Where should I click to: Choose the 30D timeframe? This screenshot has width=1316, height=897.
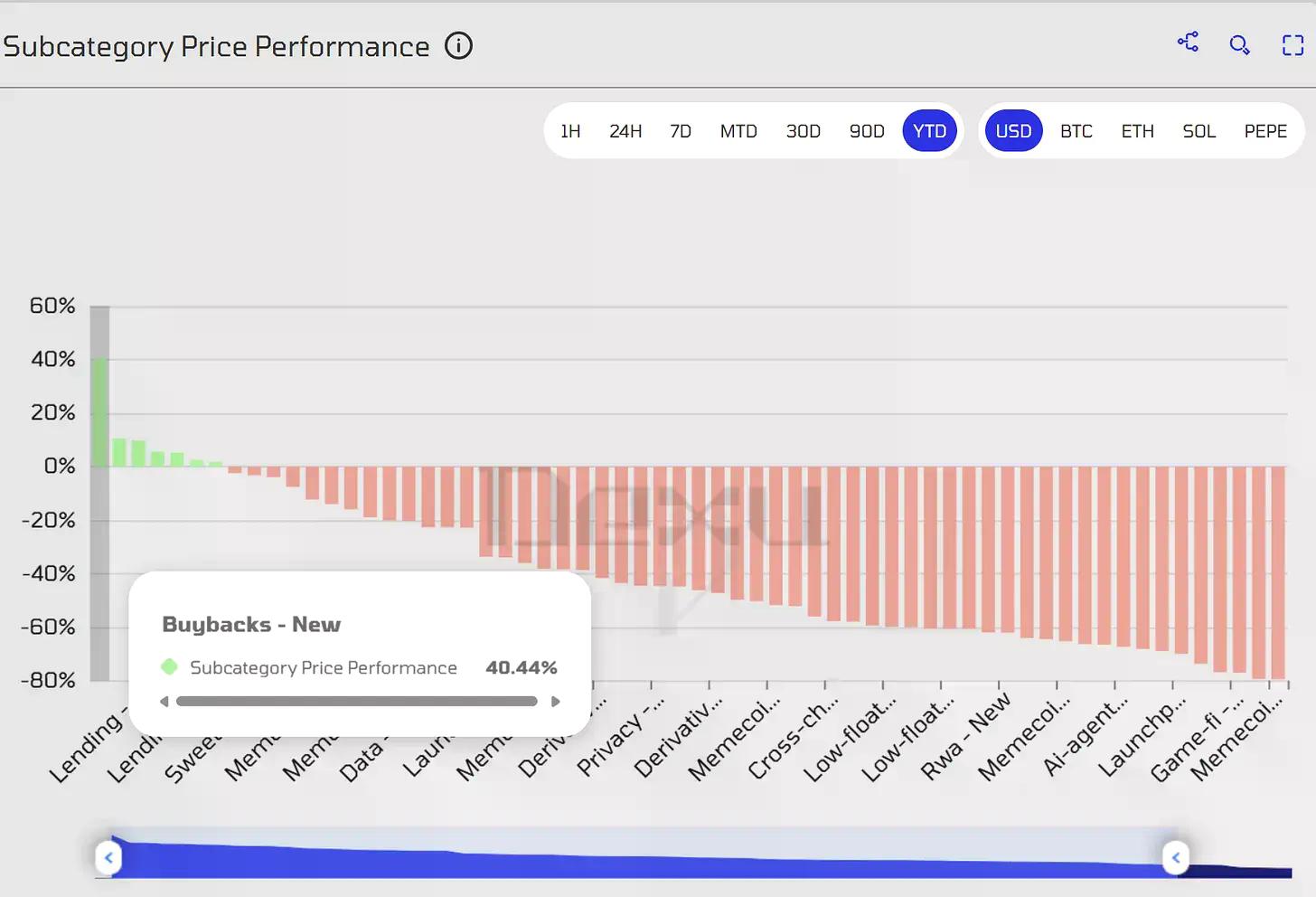point(803,132)
